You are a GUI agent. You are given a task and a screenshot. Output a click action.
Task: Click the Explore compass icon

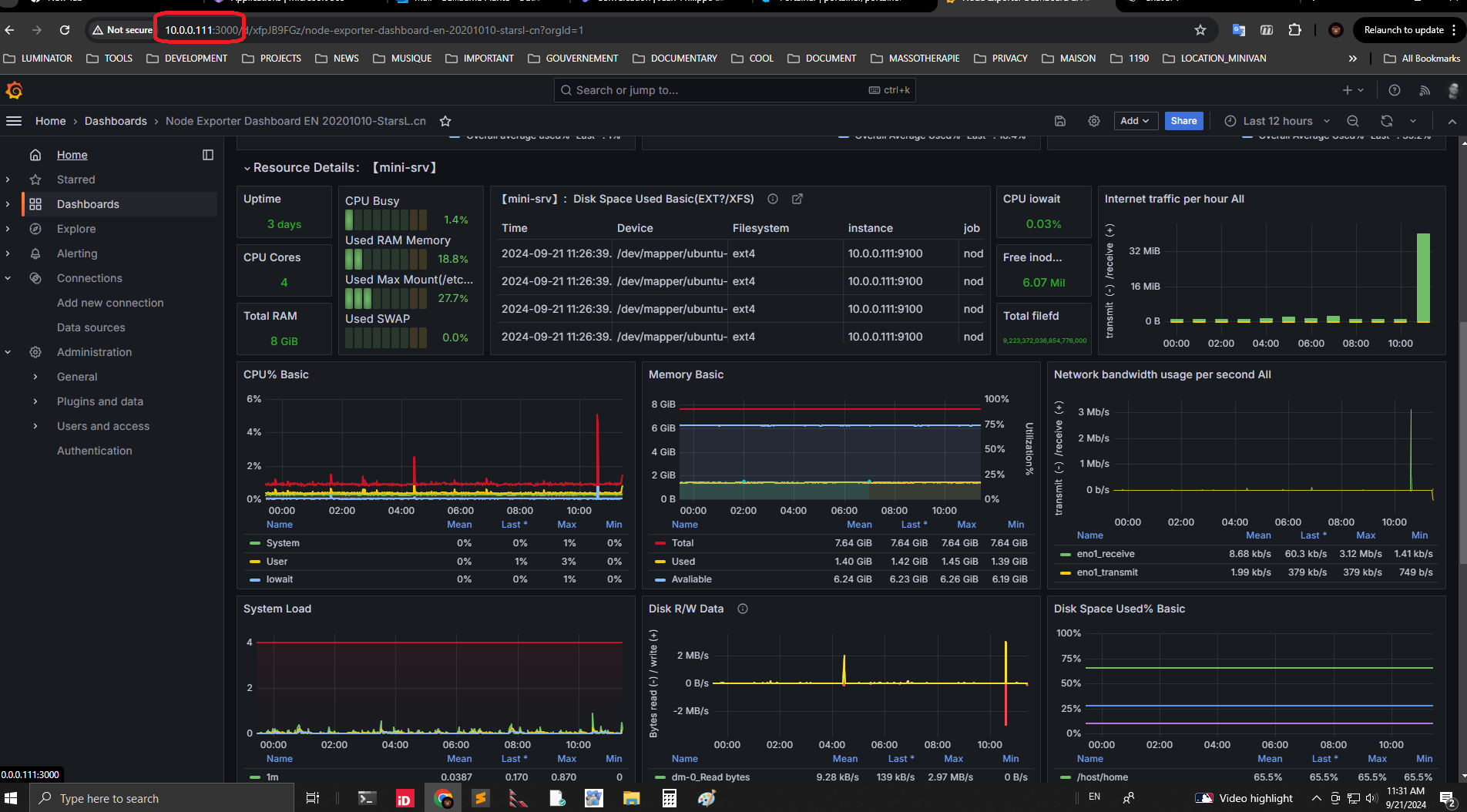(x=35, y=229)
